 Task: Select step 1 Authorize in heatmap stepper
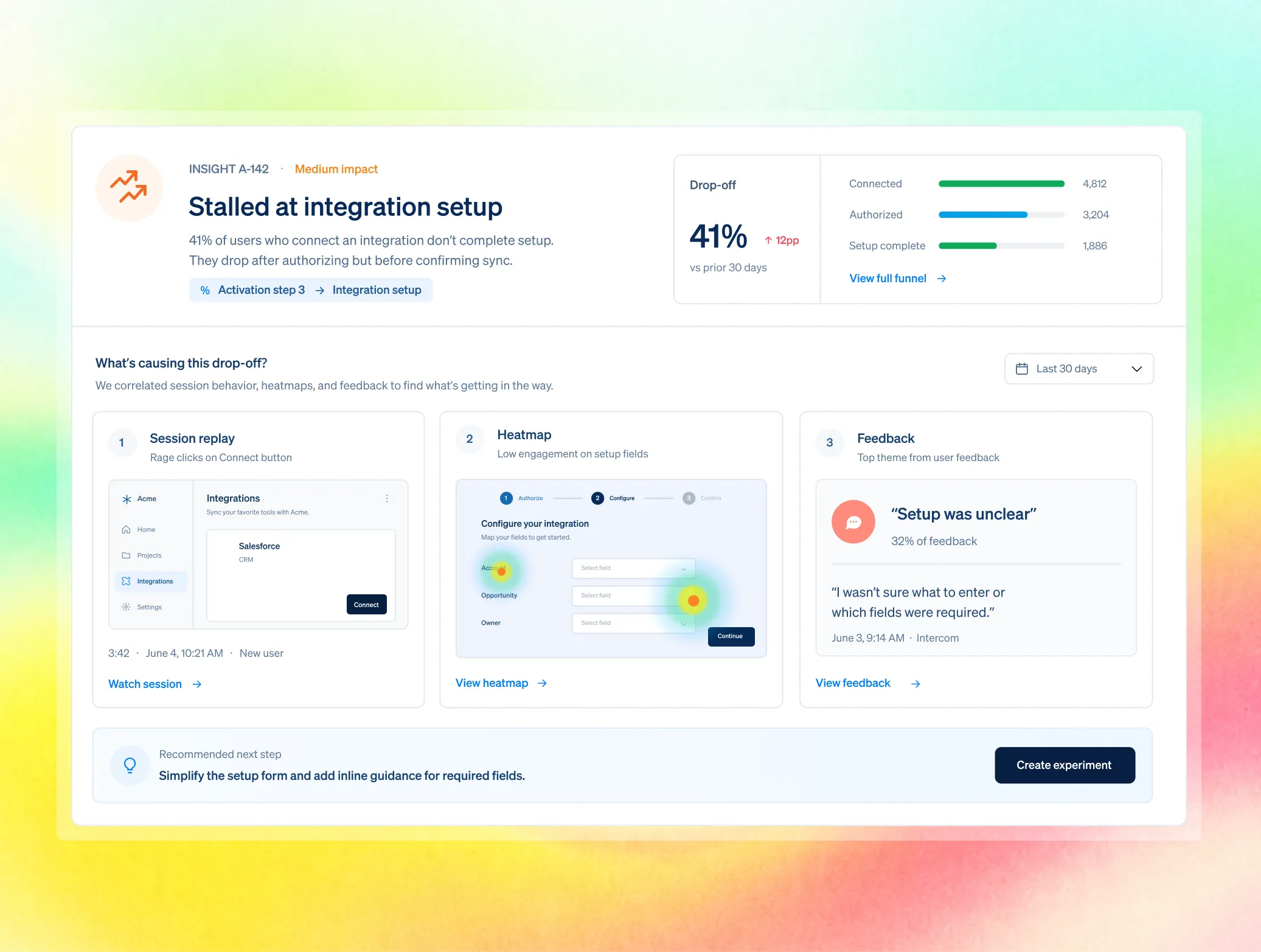point(521,498)
